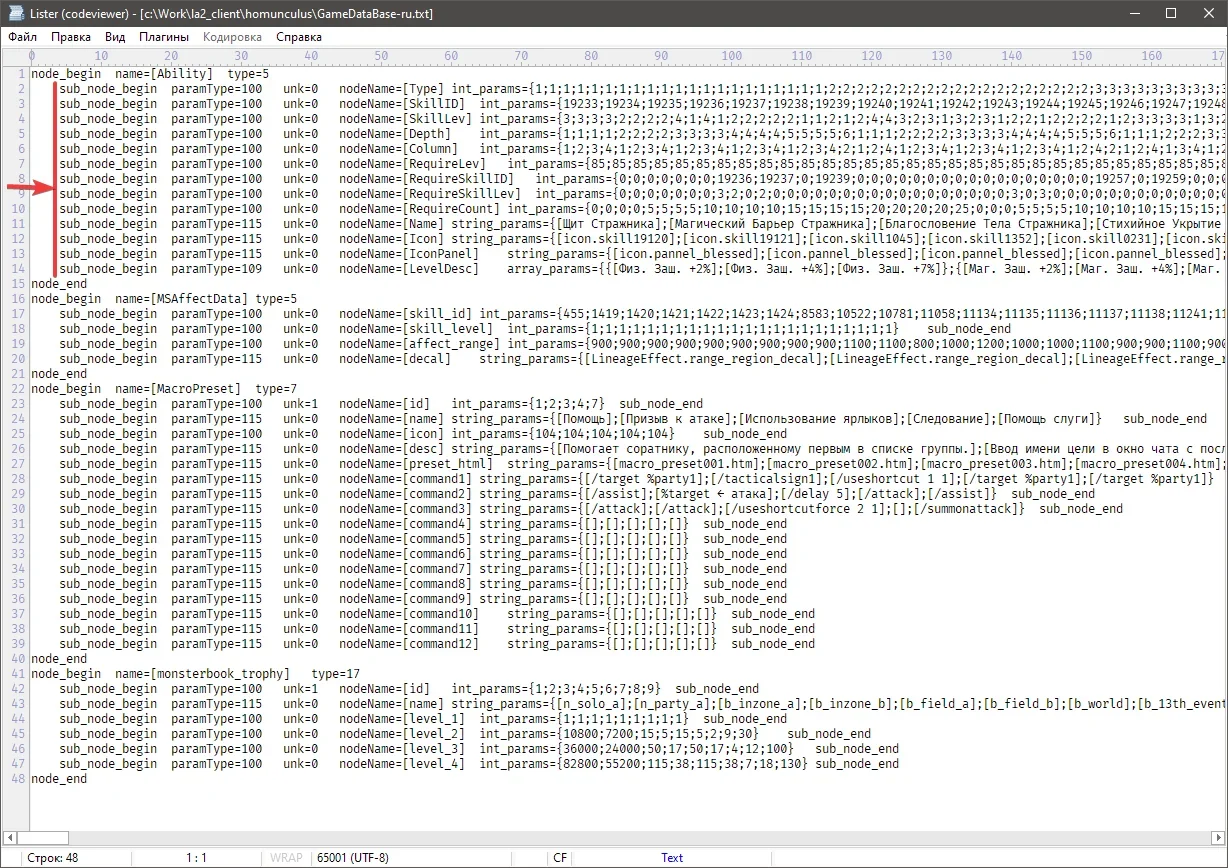The image size is (1228, 868).
Task: Click line number 41 in the gutter
Action: click(x=19, y=674)
